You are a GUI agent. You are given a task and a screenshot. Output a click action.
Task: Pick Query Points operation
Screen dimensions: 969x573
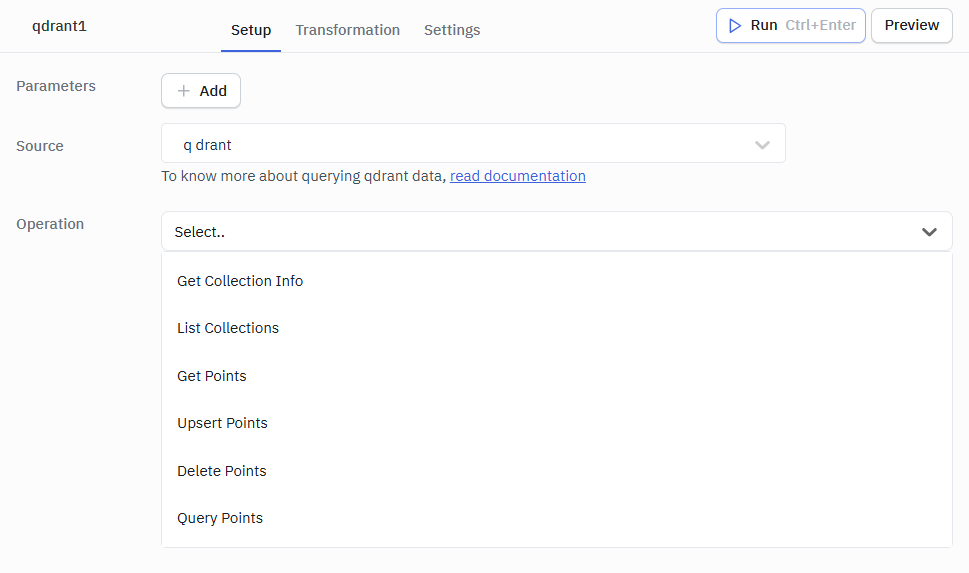pos(556,518)
